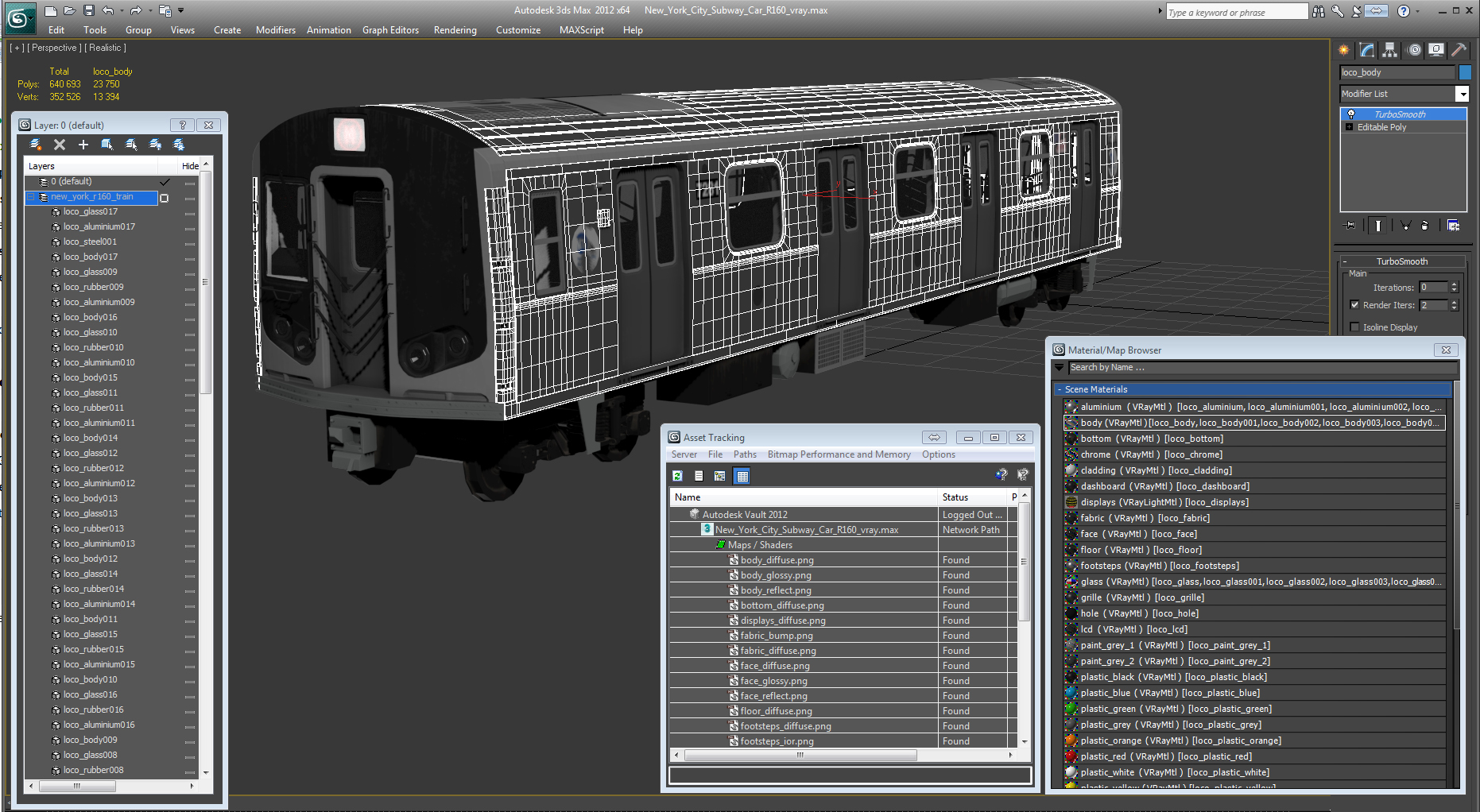The width and height of the screenshot is (1480, 812).
Task: Click Remove Modifier from Stack icon
Action: point(1425,226)
